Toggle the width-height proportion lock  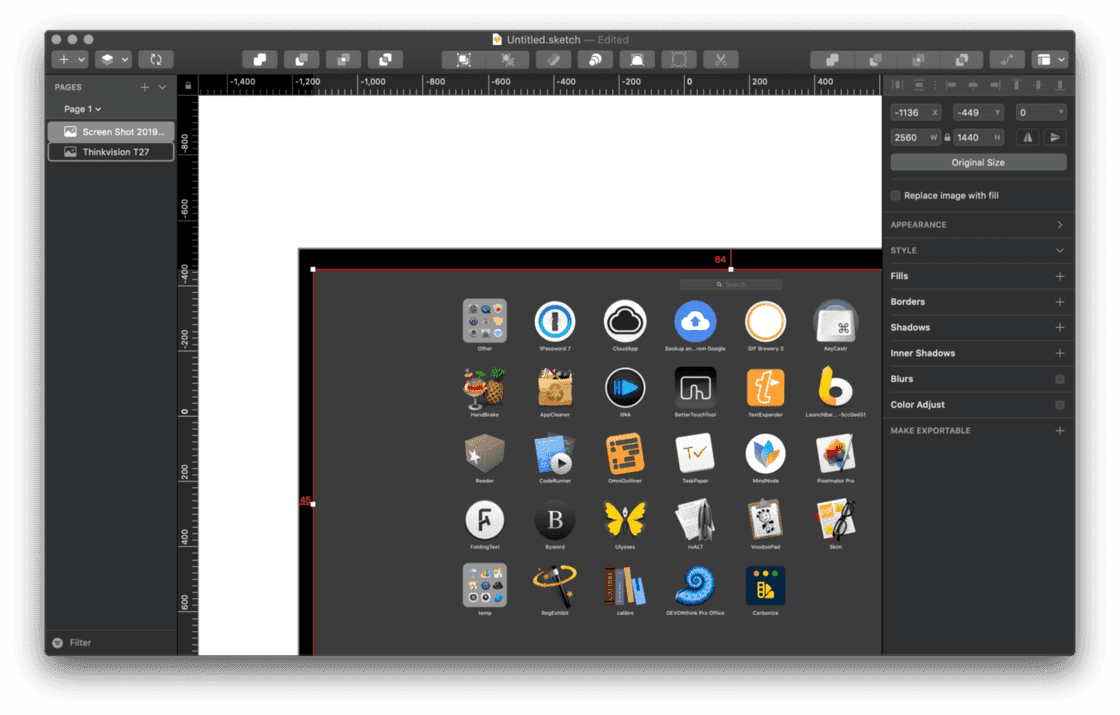[947, 137]
